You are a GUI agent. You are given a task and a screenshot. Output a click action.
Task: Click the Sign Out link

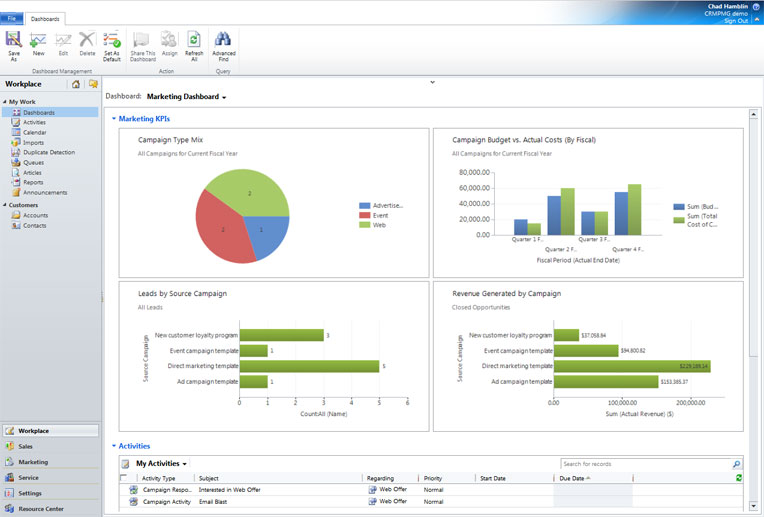tap(736, 20)
